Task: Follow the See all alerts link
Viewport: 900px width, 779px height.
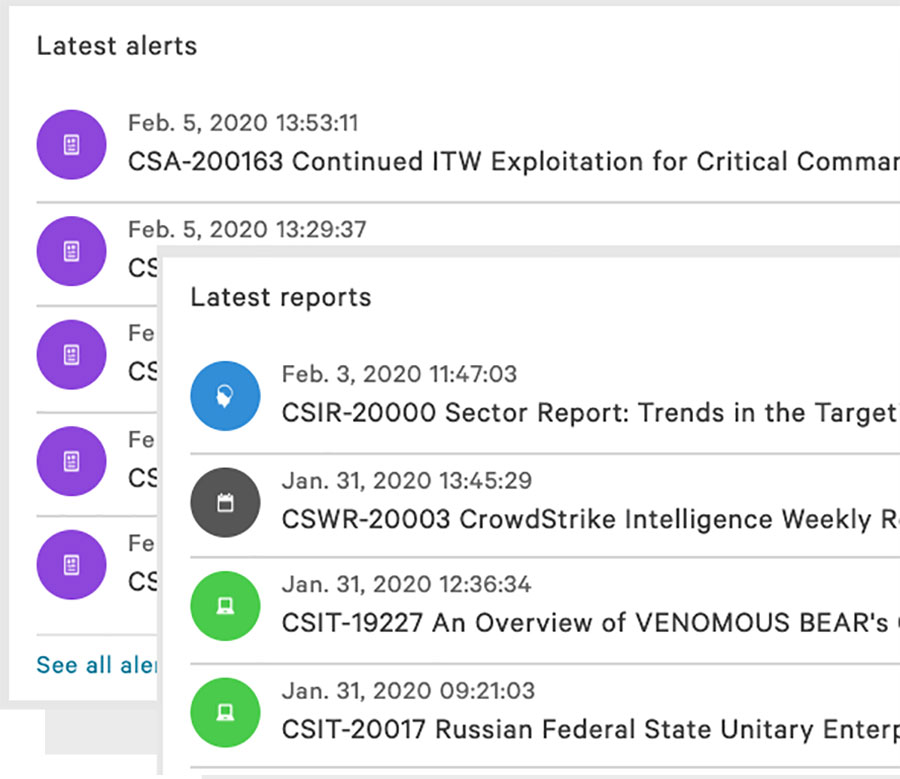Action: [97, 665]
